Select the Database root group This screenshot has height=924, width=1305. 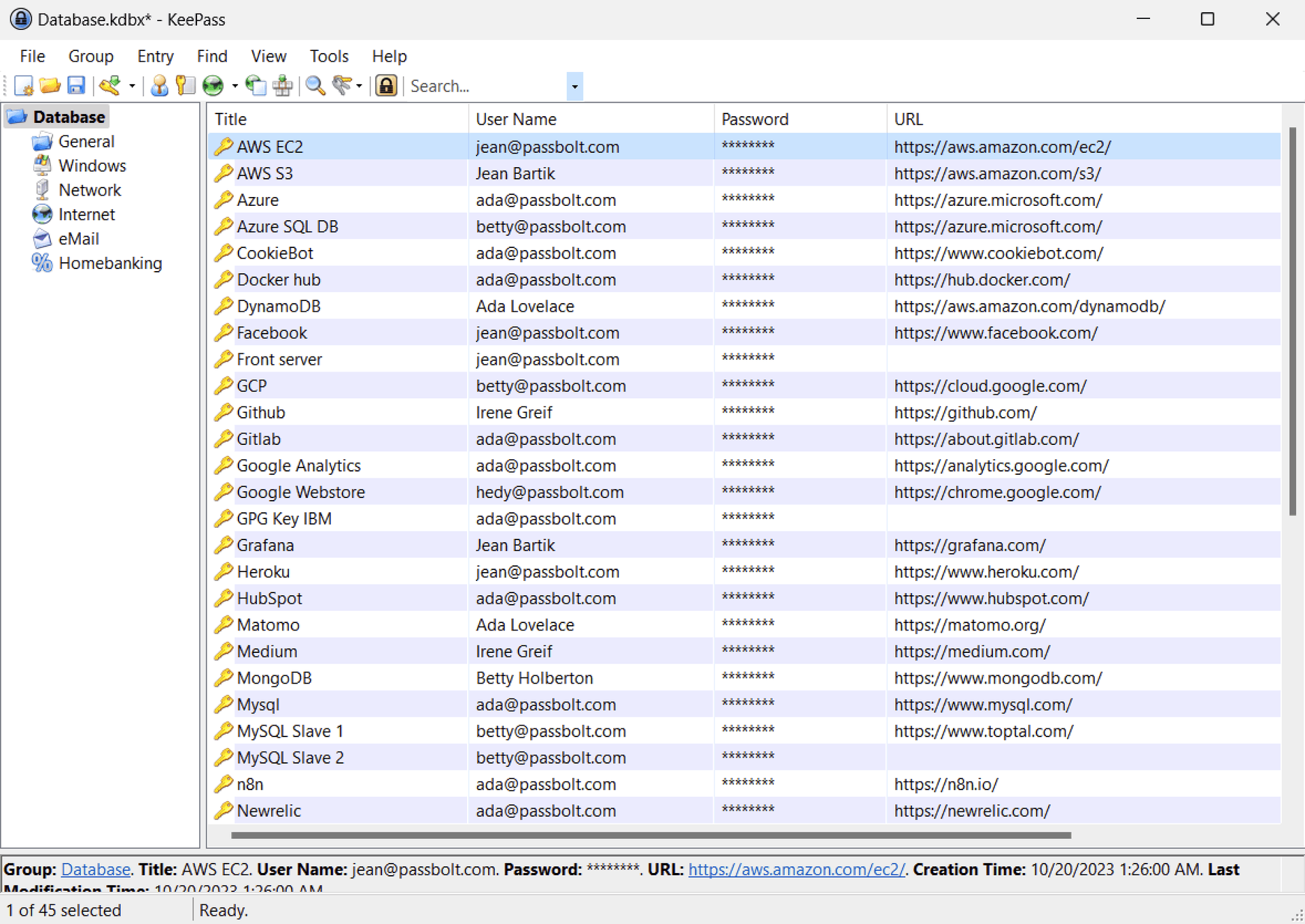[69, 117]
